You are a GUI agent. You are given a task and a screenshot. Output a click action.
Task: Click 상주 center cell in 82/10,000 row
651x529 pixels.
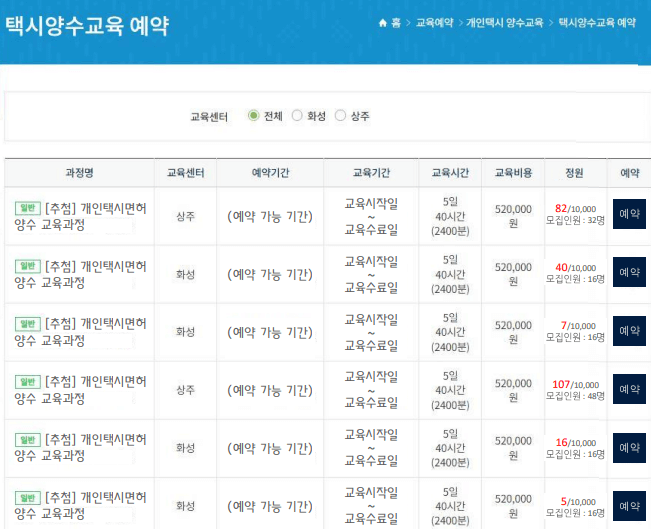185,216
